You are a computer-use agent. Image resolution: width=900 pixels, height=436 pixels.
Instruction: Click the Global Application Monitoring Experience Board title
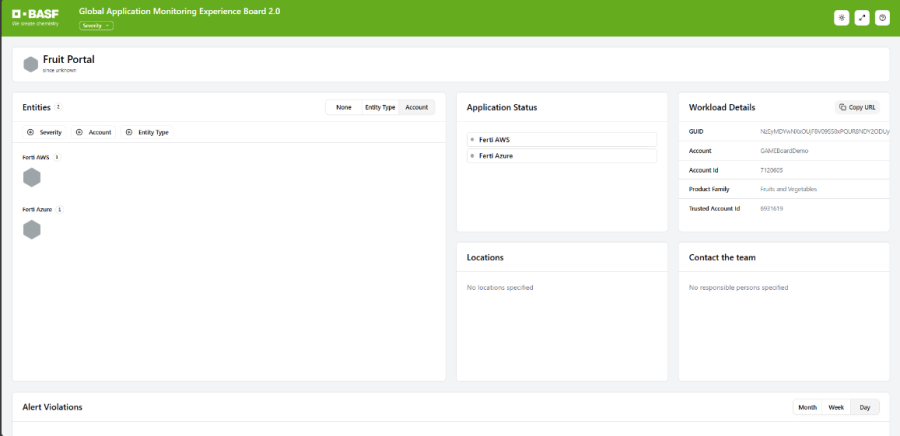point(180,11)
